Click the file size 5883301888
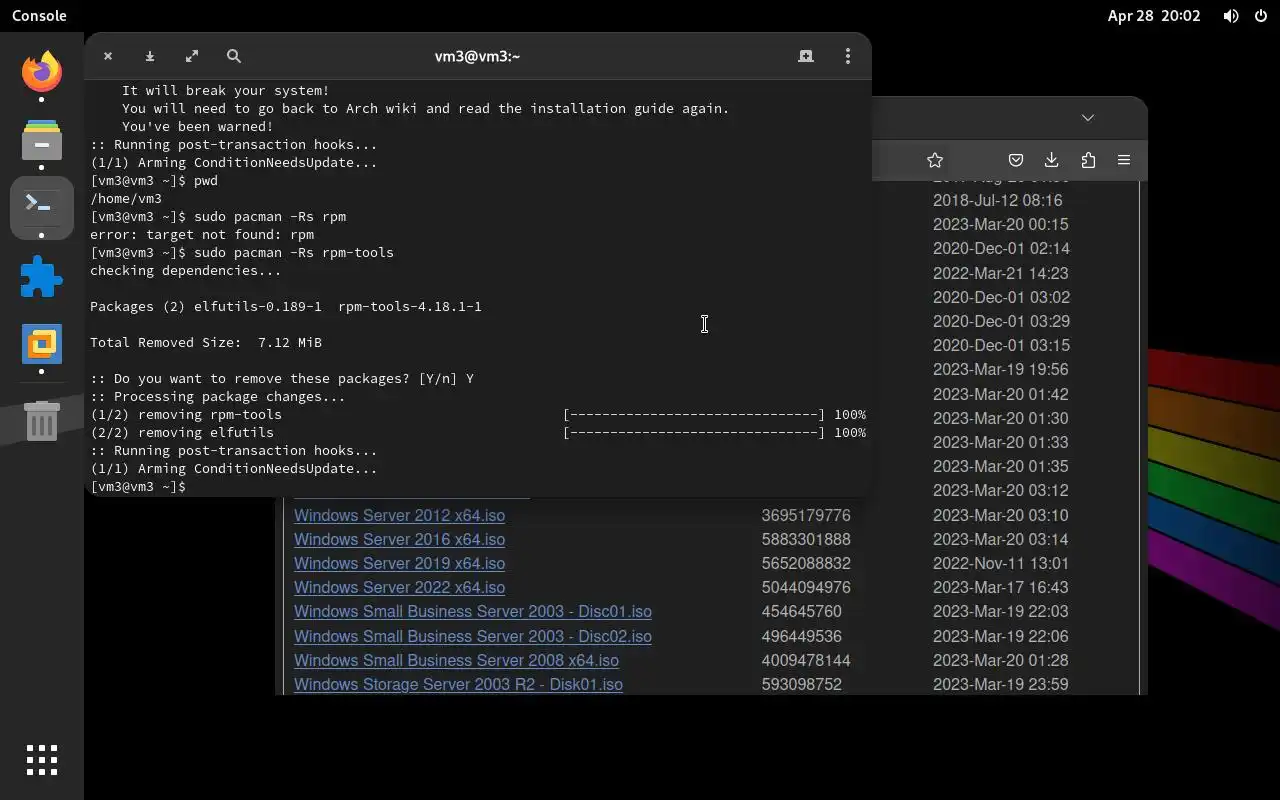The width and height of the screenshot is (1280, 800). point(806,539)
